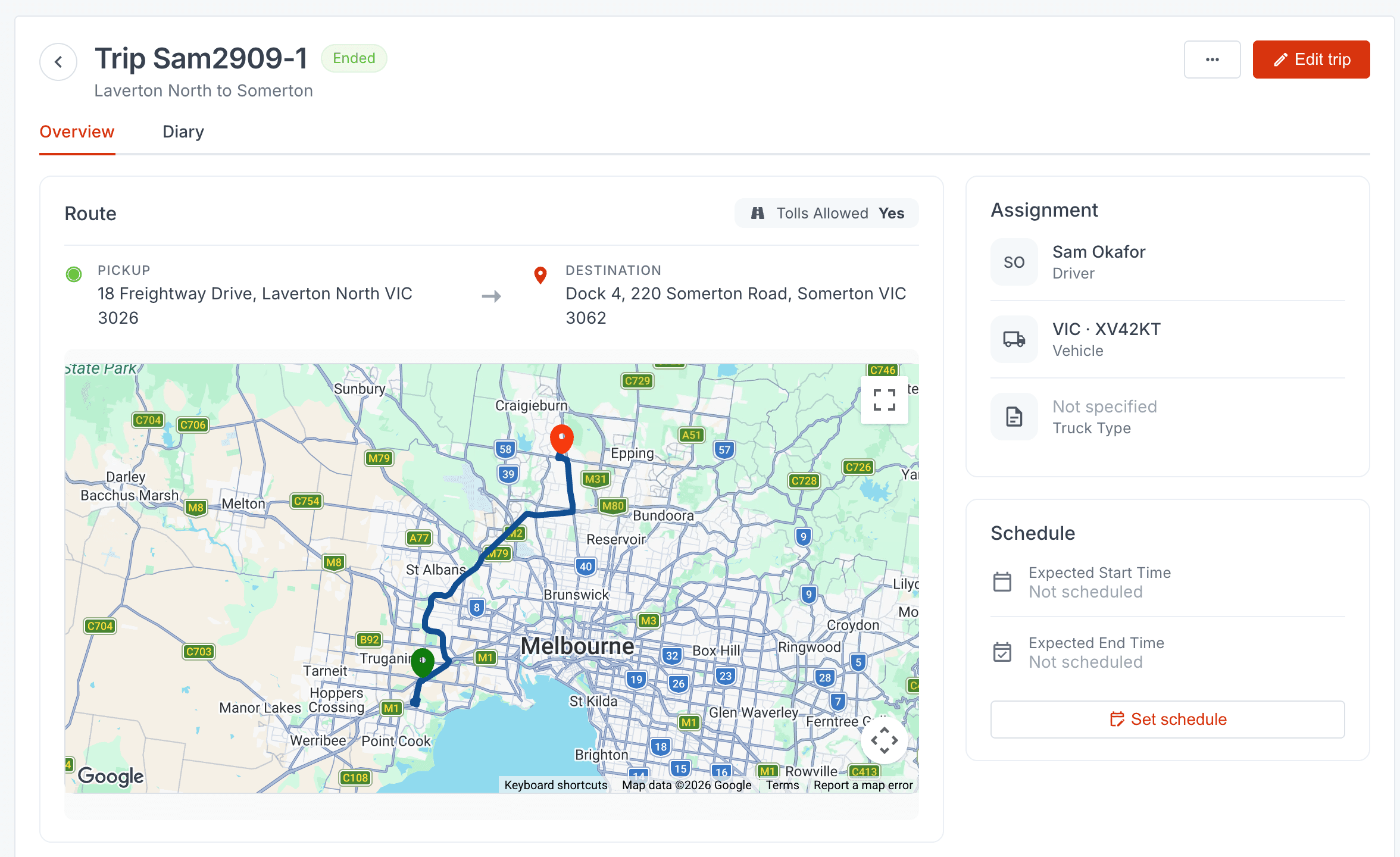
Task: Click the Tolls Allowed Yes value
Action: point(891,213)
